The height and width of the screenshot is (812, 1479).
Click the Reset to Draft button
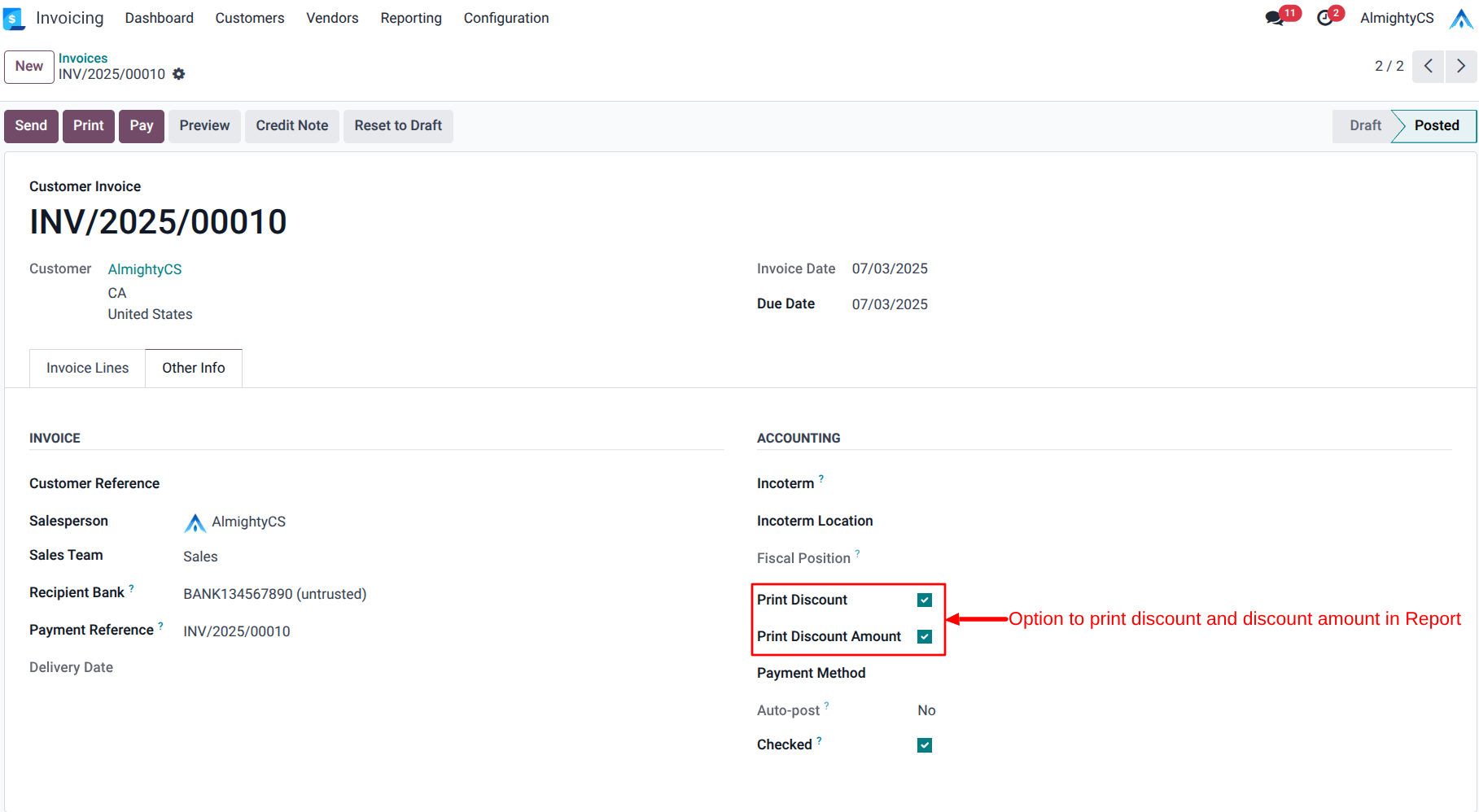(x=398, y=125)
